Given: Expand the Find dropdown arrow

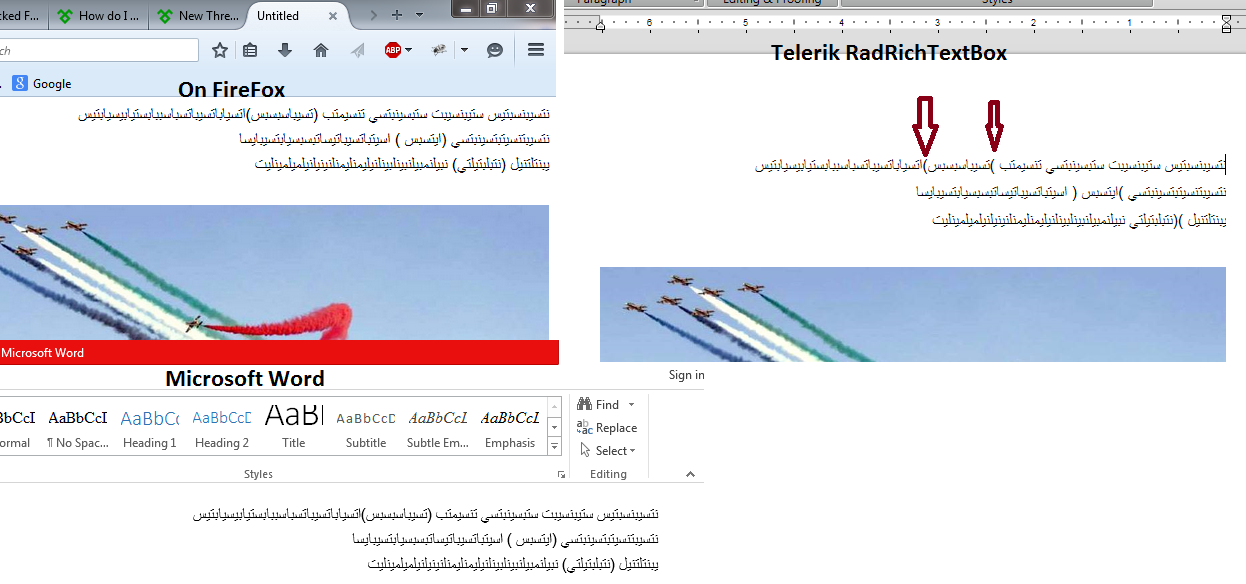Looking at the screenshot, I should [x=631, y=405].
